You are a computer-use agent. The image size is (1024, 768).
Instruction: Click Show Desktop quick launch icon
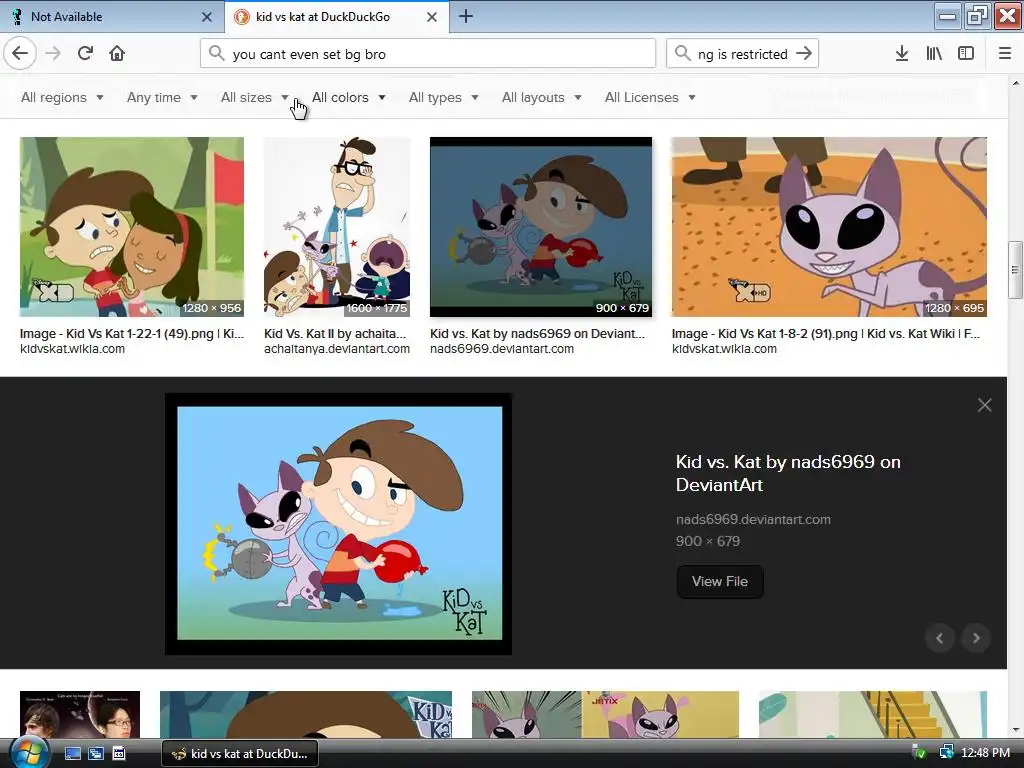[72, 754]
